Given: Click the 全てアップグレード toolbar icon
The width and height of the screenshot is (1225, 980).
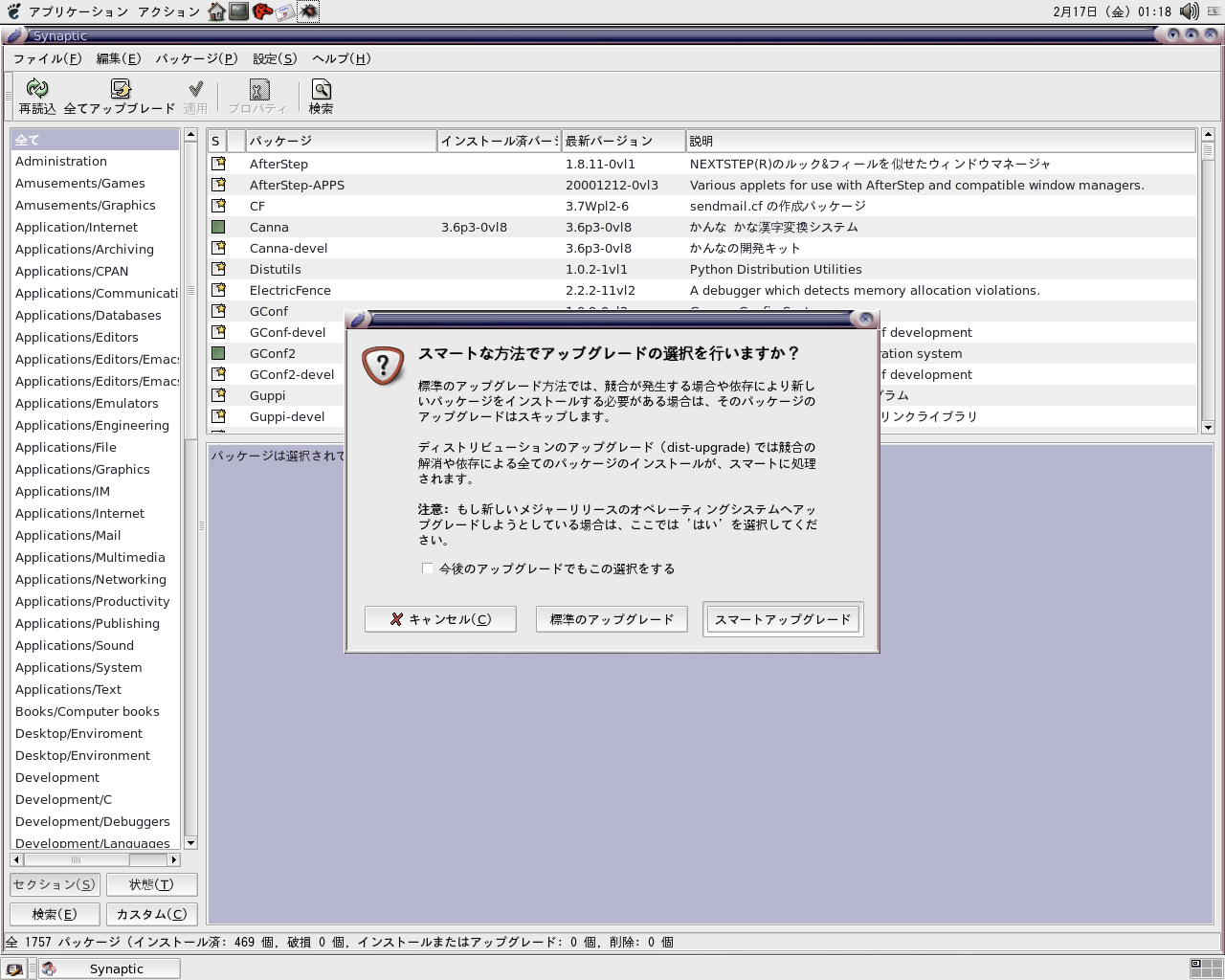Looking at the screenshot, I should (x=121, y=90).
